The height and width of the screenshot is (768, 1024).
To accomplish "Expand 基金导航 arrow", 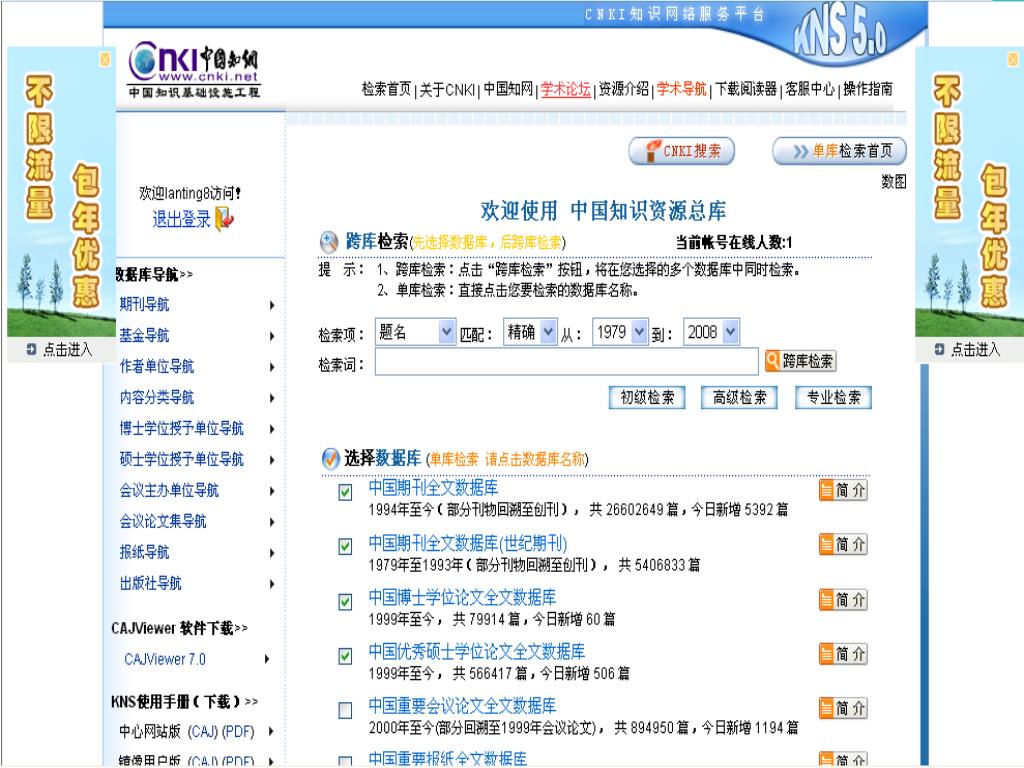I will pos(272,336).
